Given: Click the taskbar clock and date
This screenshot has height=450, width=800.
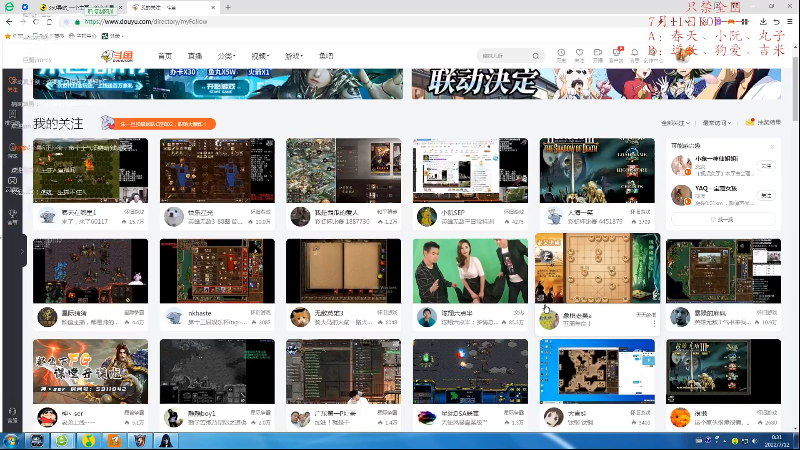Looking at the screenshot, I should coord(777,441).
